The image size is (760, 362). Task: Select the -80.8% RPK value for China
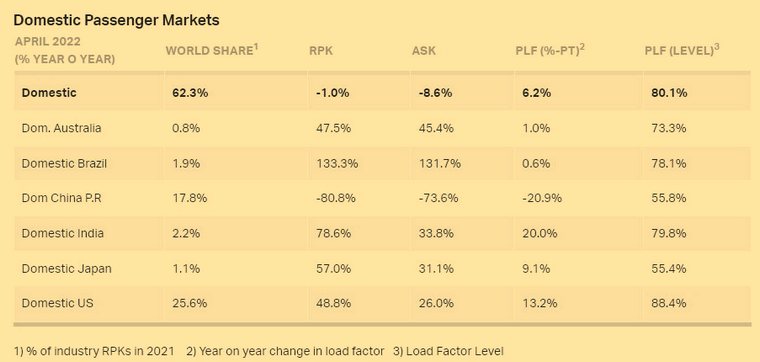pyautogui.click(x=335, y=198)
